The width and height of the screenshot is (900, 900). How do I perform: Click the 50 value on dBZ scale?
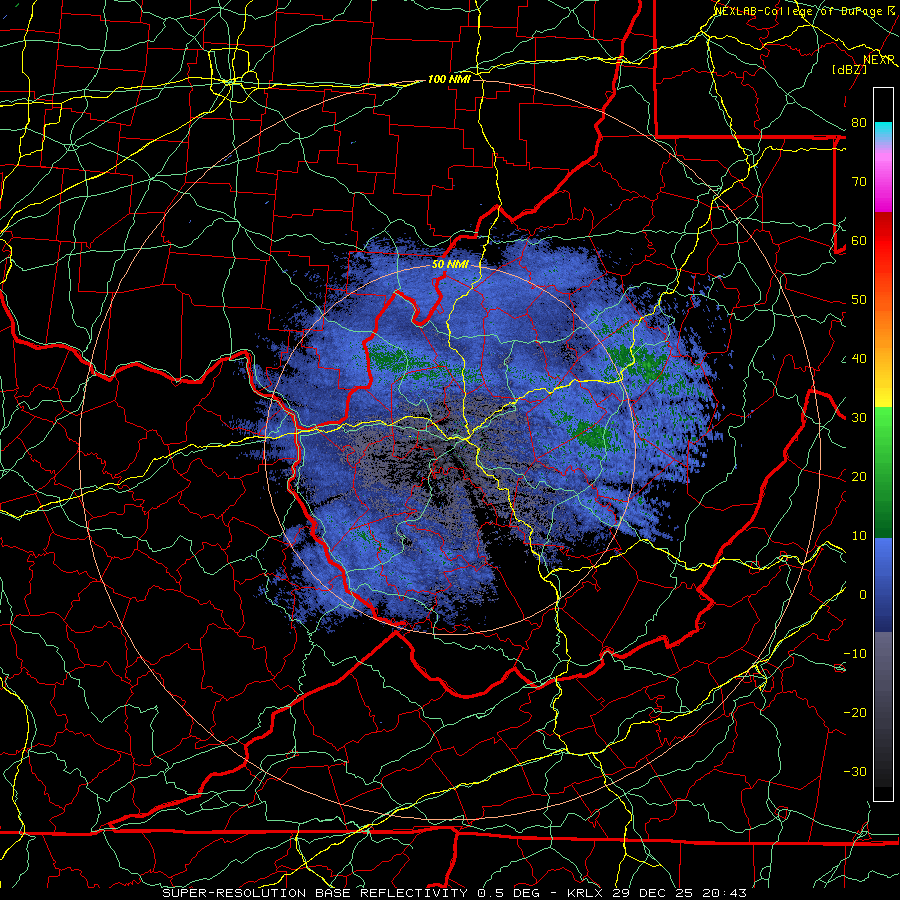[859, 300]
